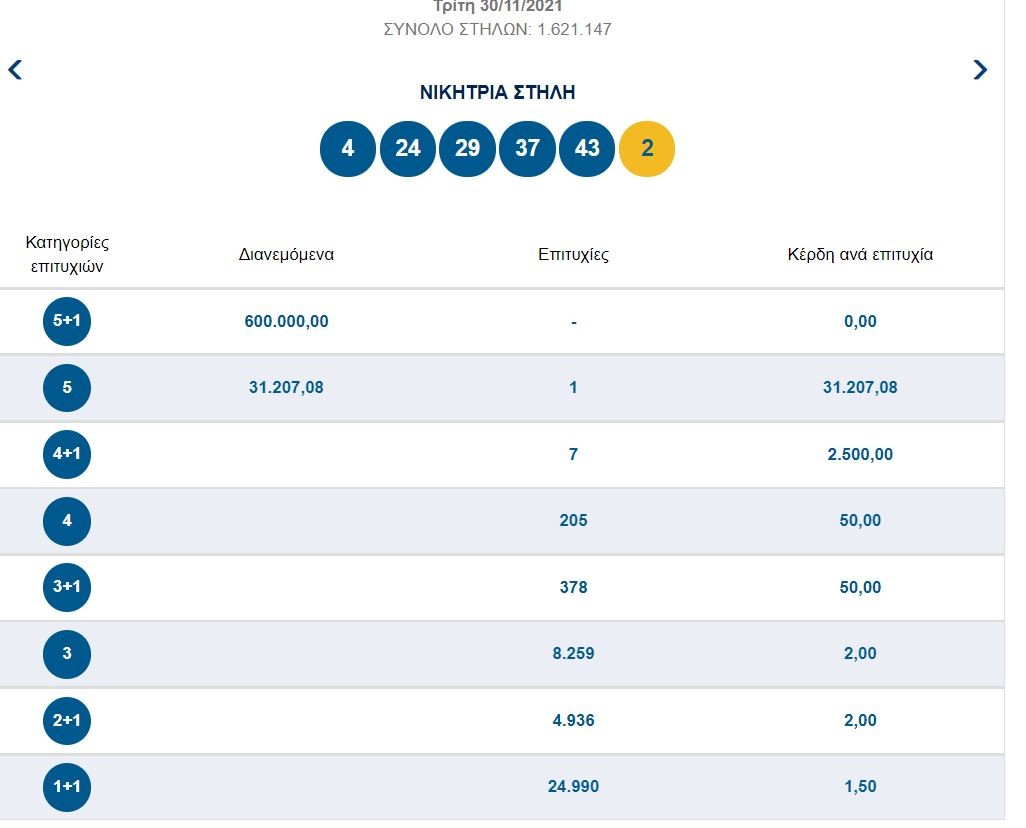This screenshot has height=828, width=1026.
Task: Click the 1+1 category badge
Action: (x=67, y=787)
